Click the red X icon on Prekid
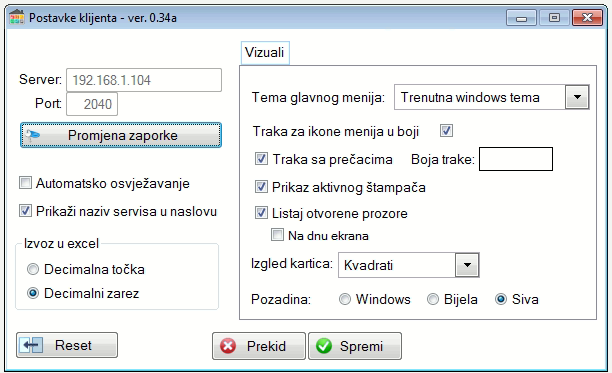The width and height of the screenshot is (612, 373). (228, 346)
